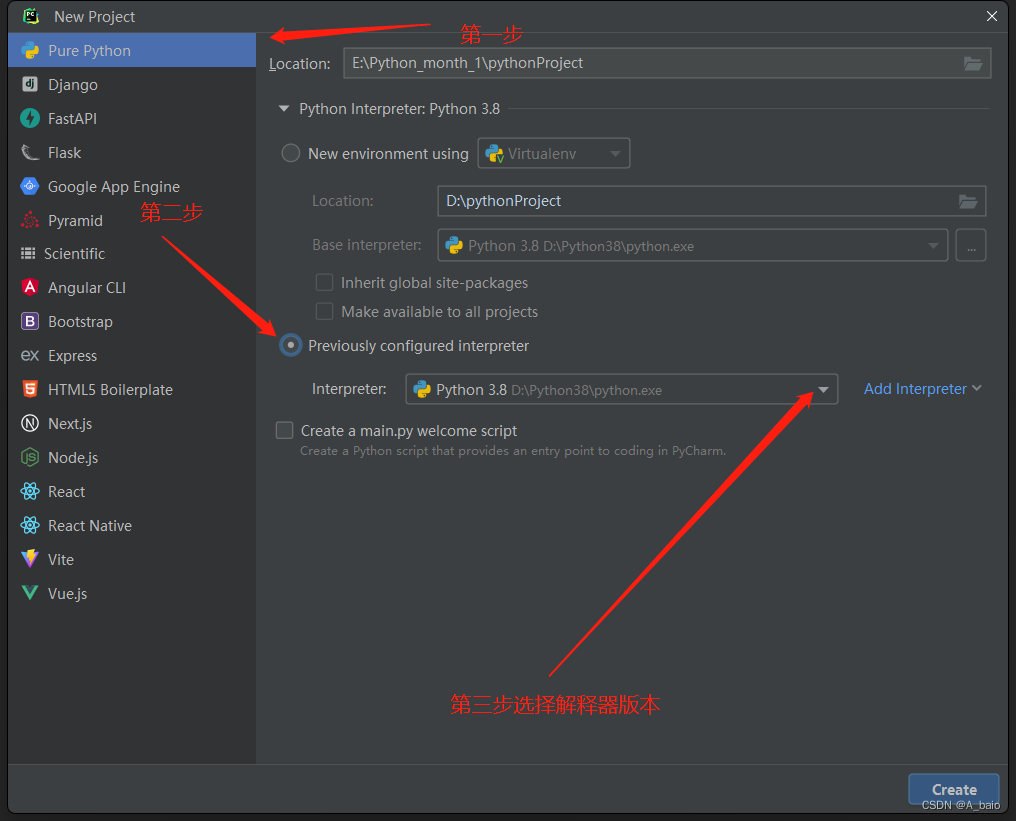Click the Add Interpreter link

tap(915, 389)
